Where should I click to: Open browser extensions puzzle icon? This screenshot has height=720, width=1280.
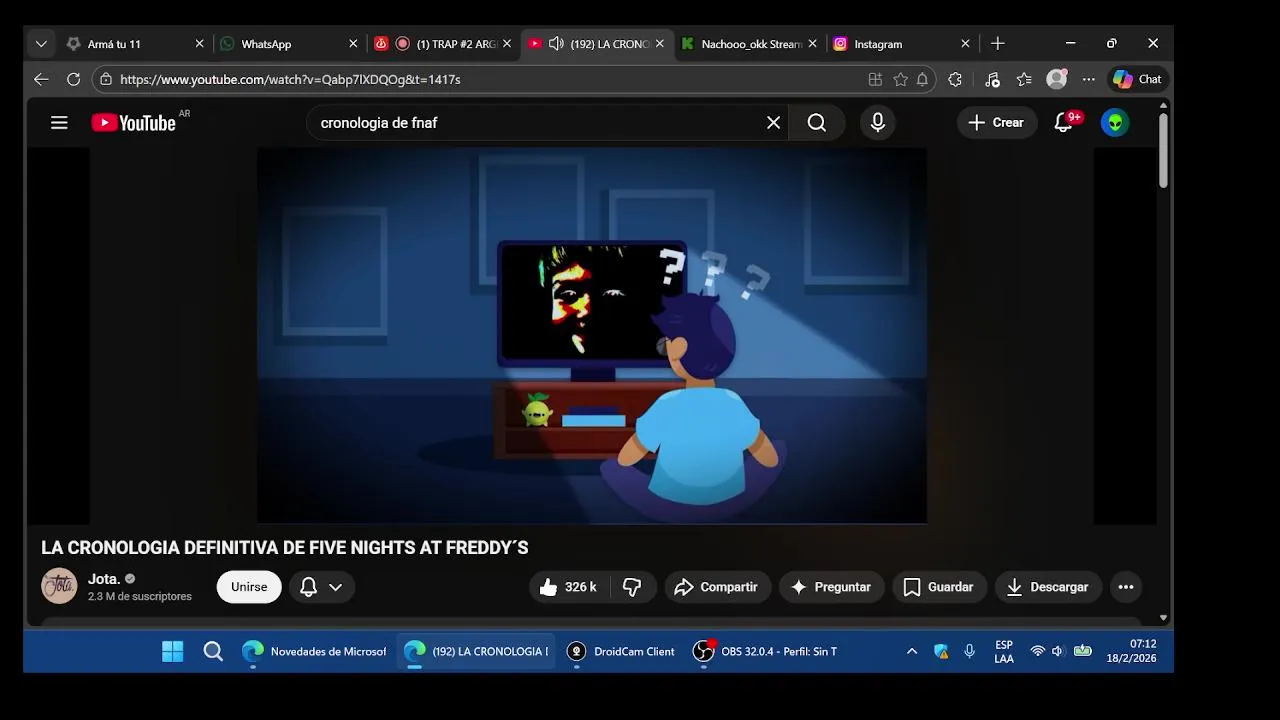(955, 79)
